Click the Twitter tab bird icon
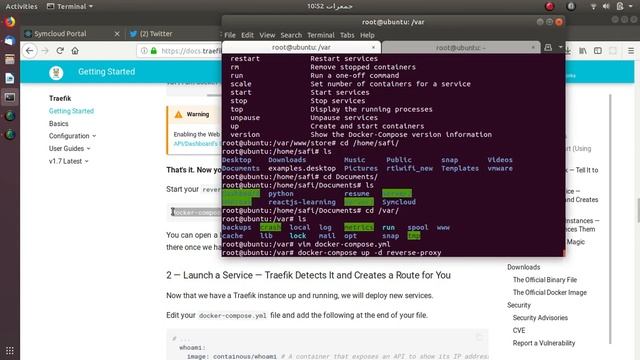Image resolution: width=640 pixels, height=360 pixels. click(133, 34)
